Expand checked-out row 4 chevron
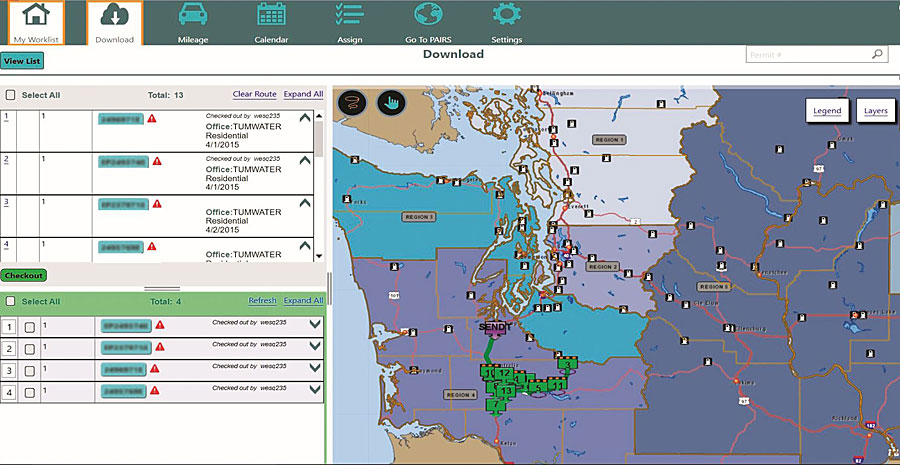900x465 pixels. 315,389
